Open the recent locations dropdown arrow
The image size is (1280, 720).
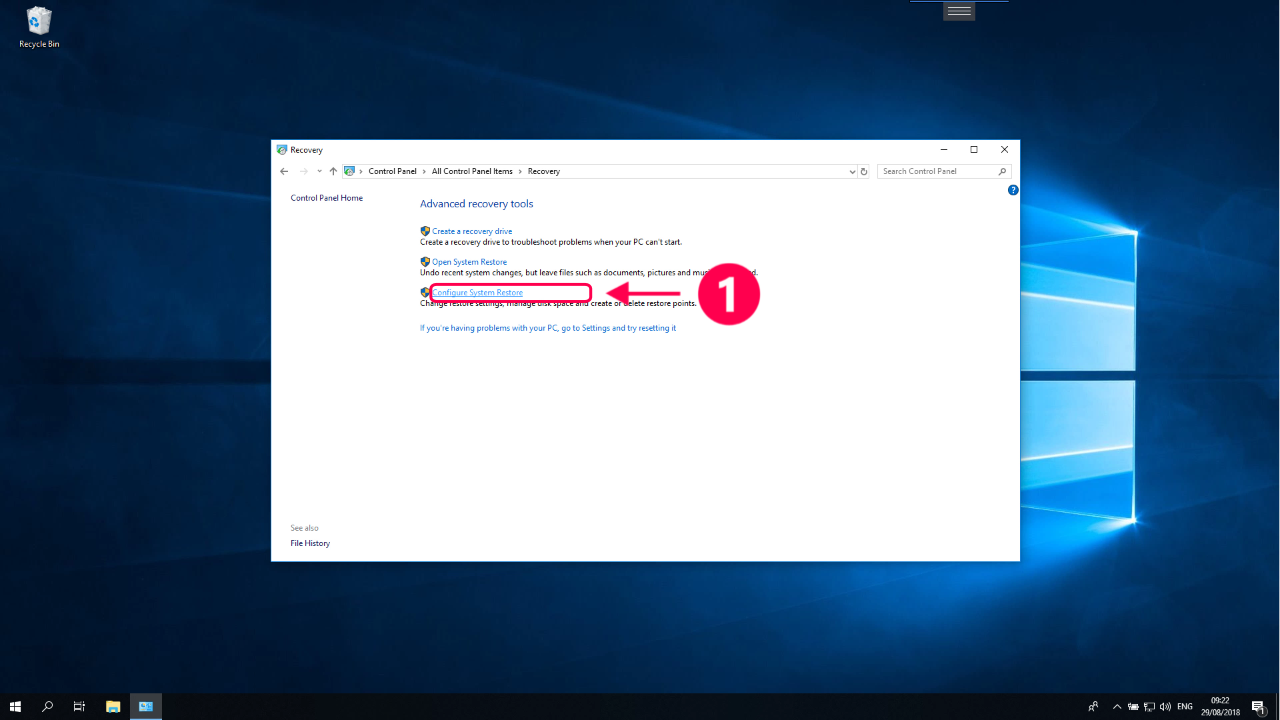319,172
